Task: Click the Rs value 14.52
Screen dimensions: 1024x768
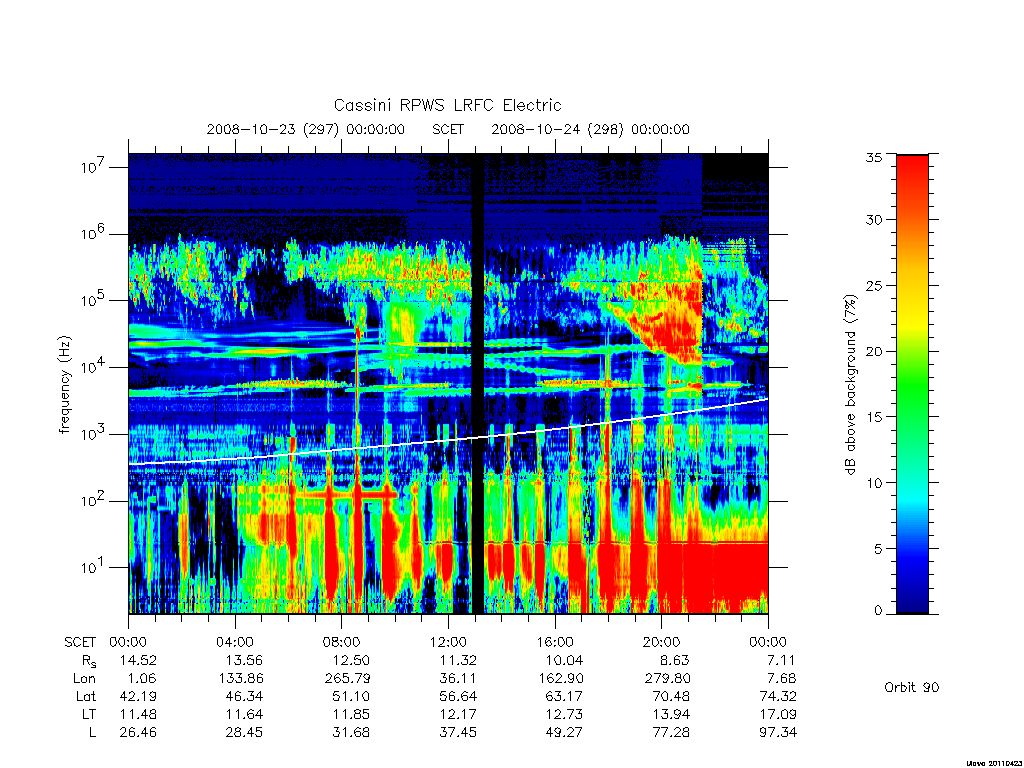Action: [138, 660]
